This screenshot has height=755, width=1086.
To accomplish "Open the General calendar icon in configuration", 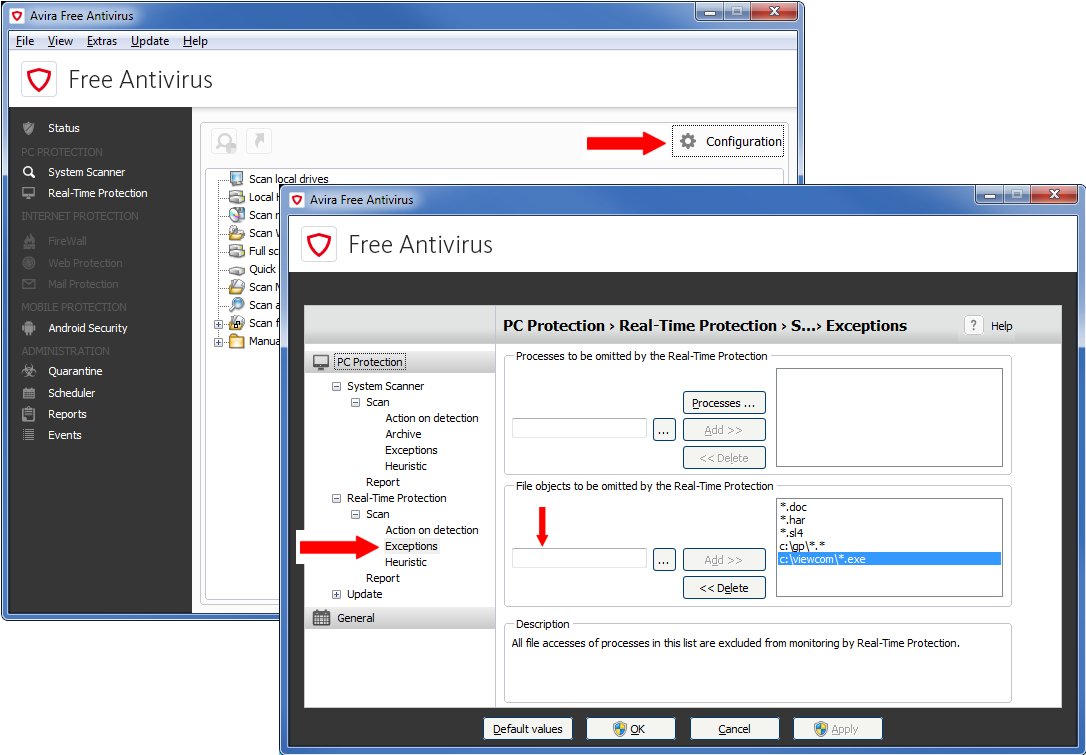I will click(x=321, y=618).
